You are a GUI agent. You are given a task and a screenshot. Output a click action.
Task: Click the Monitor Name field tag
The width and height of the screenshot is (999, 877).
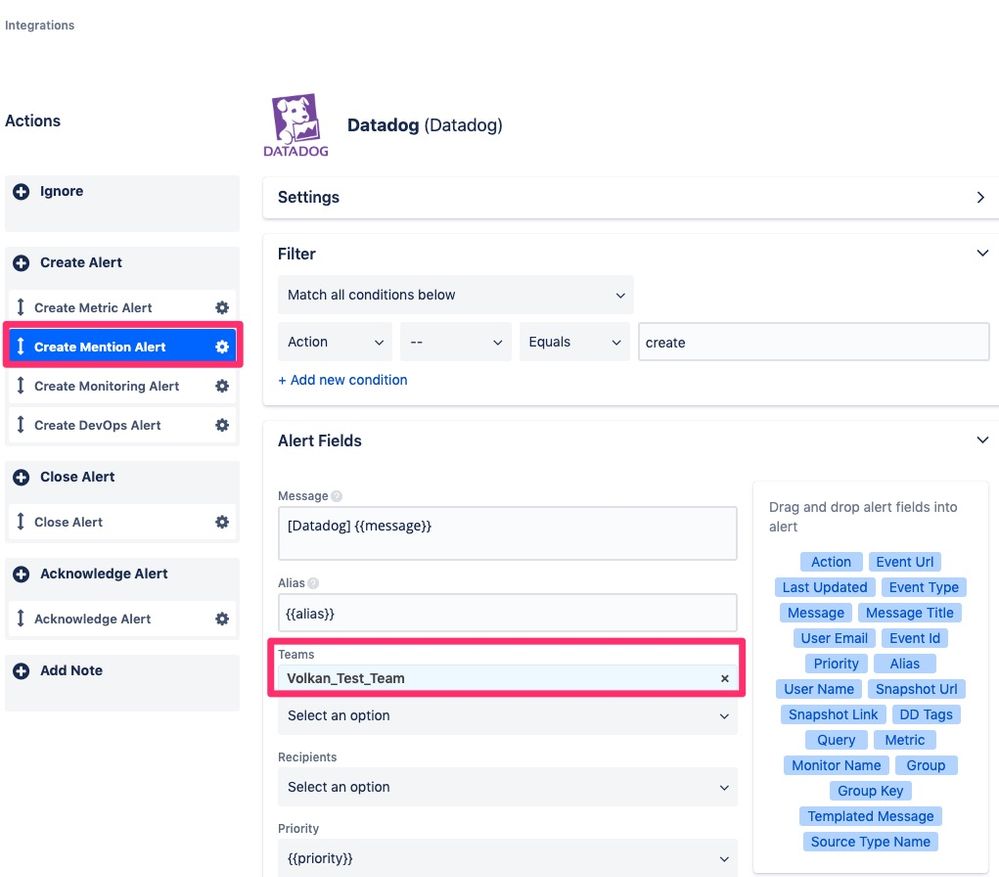pos(836,766)
